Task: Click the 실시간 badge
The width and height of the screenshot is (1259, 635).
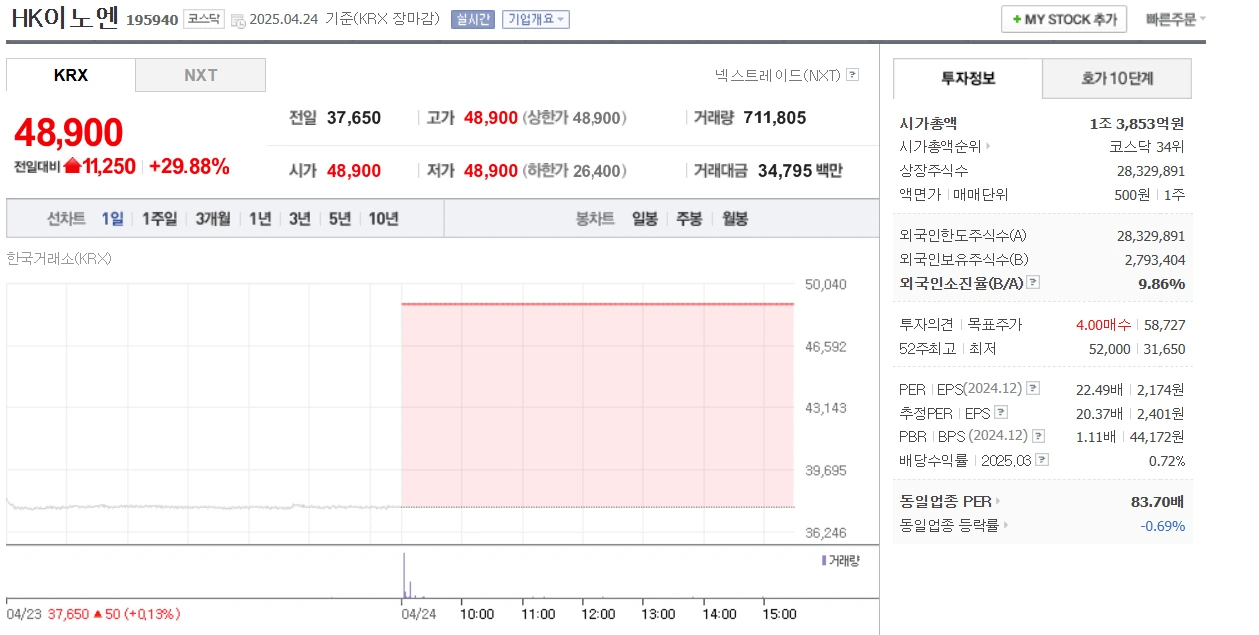Action: point(473,19)
